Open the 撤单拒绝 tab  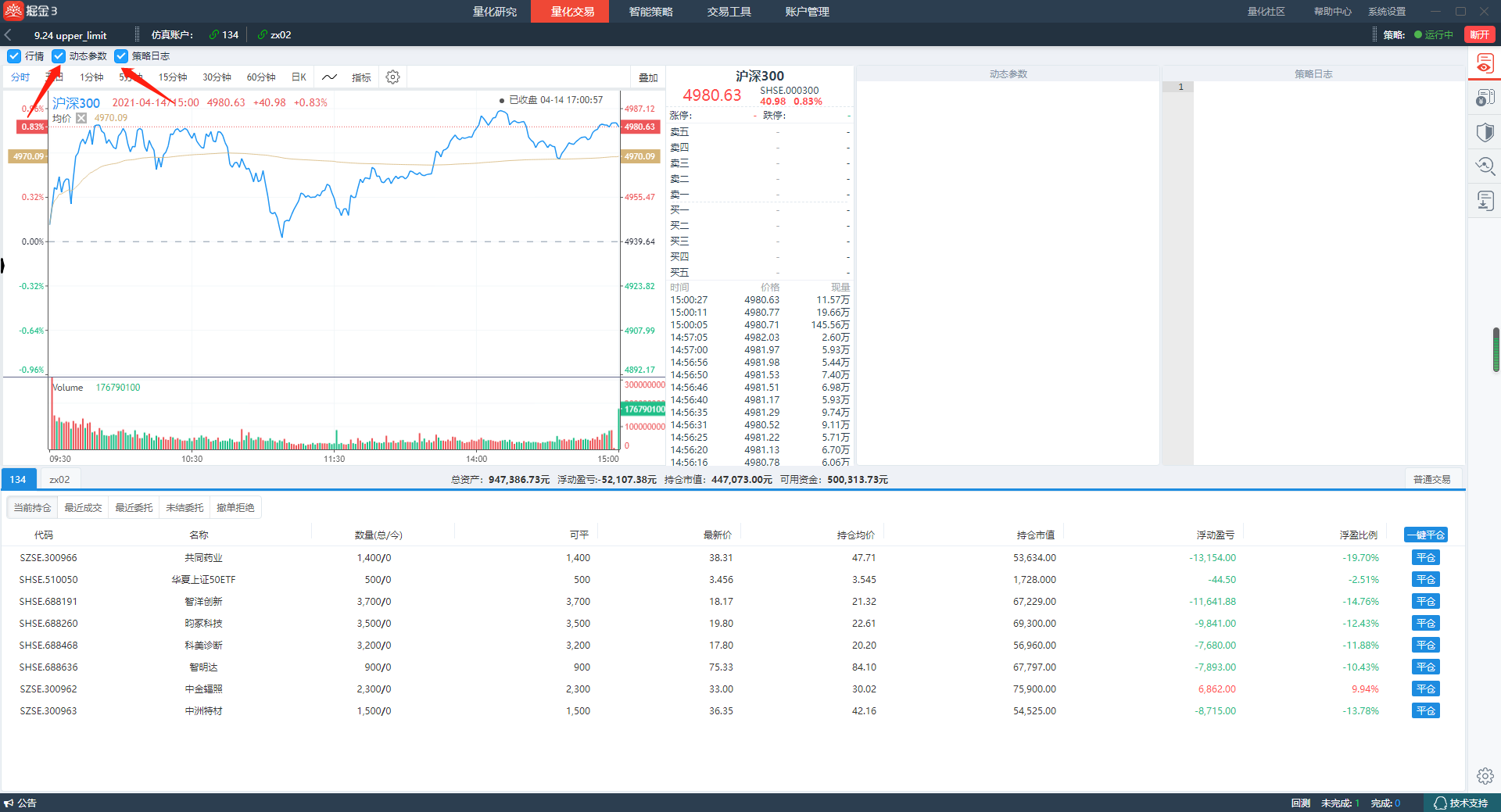(235, 508)
